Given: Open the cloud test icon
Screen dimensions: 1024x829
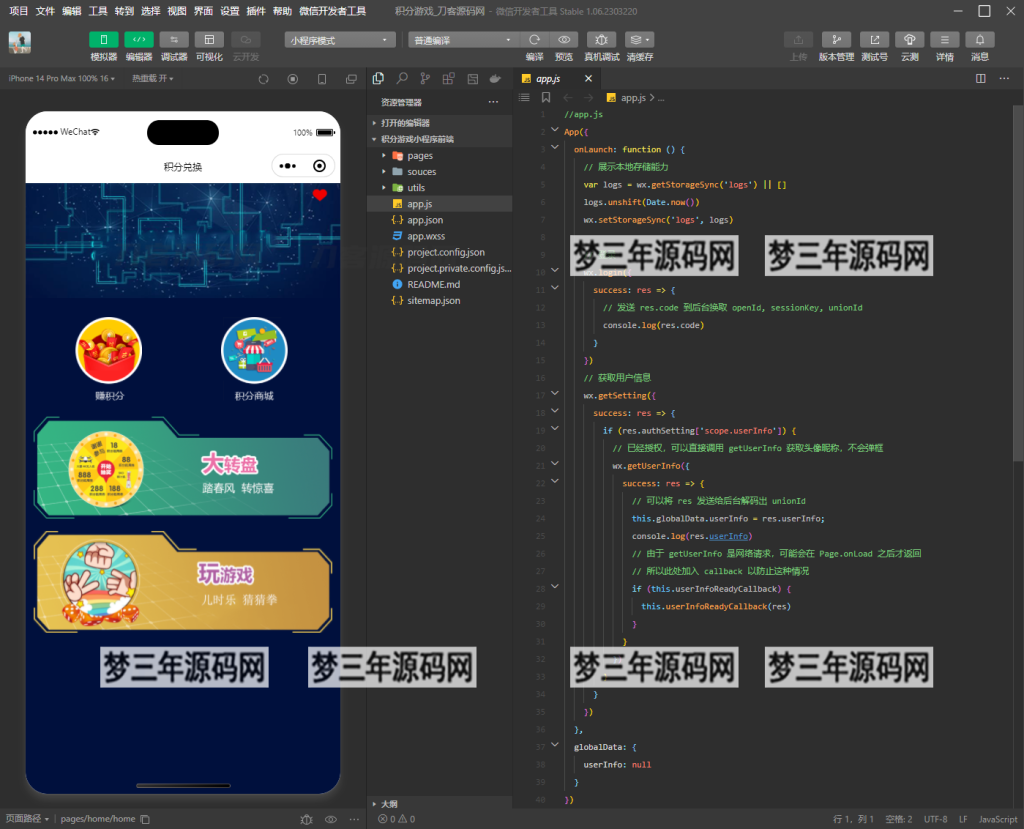Looking at the screenshot, I should coord(909,40).
